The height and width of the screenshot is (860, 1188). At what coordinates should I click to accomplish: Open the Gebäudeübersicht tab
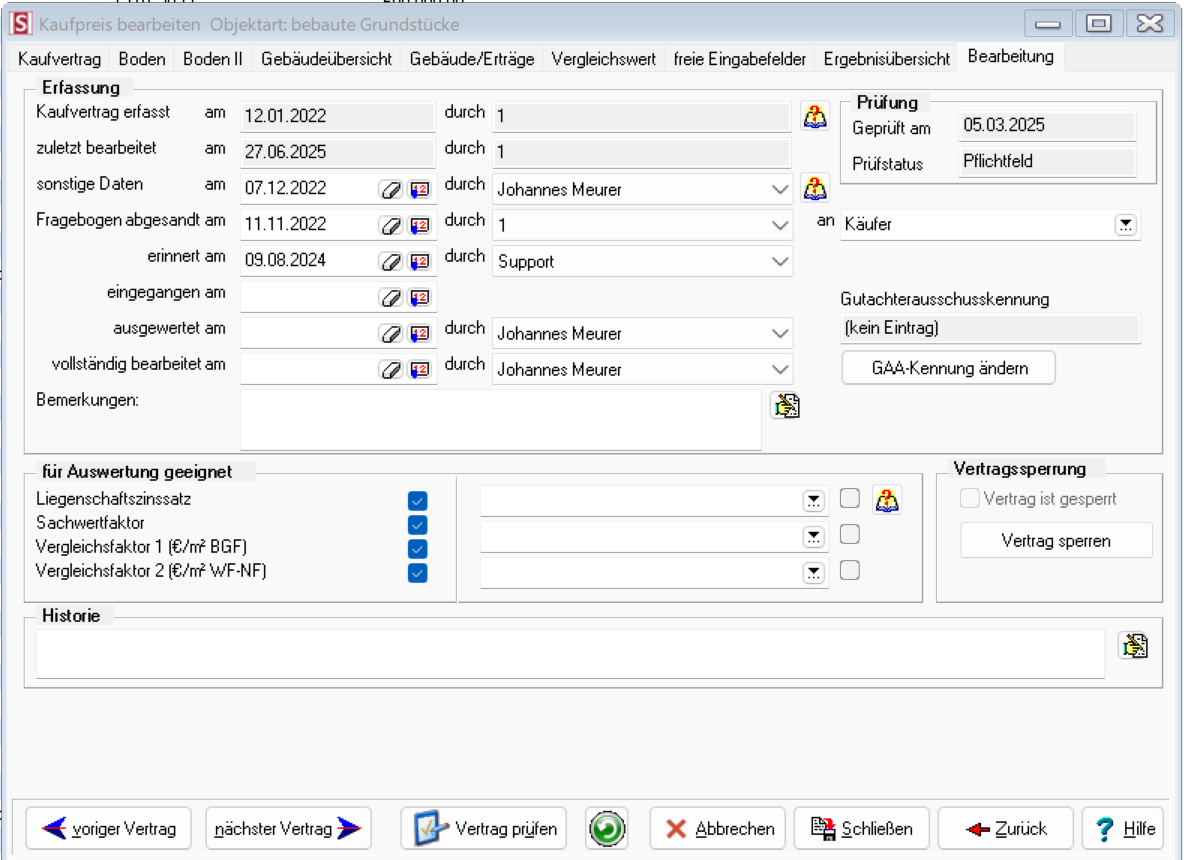[327, 59]
